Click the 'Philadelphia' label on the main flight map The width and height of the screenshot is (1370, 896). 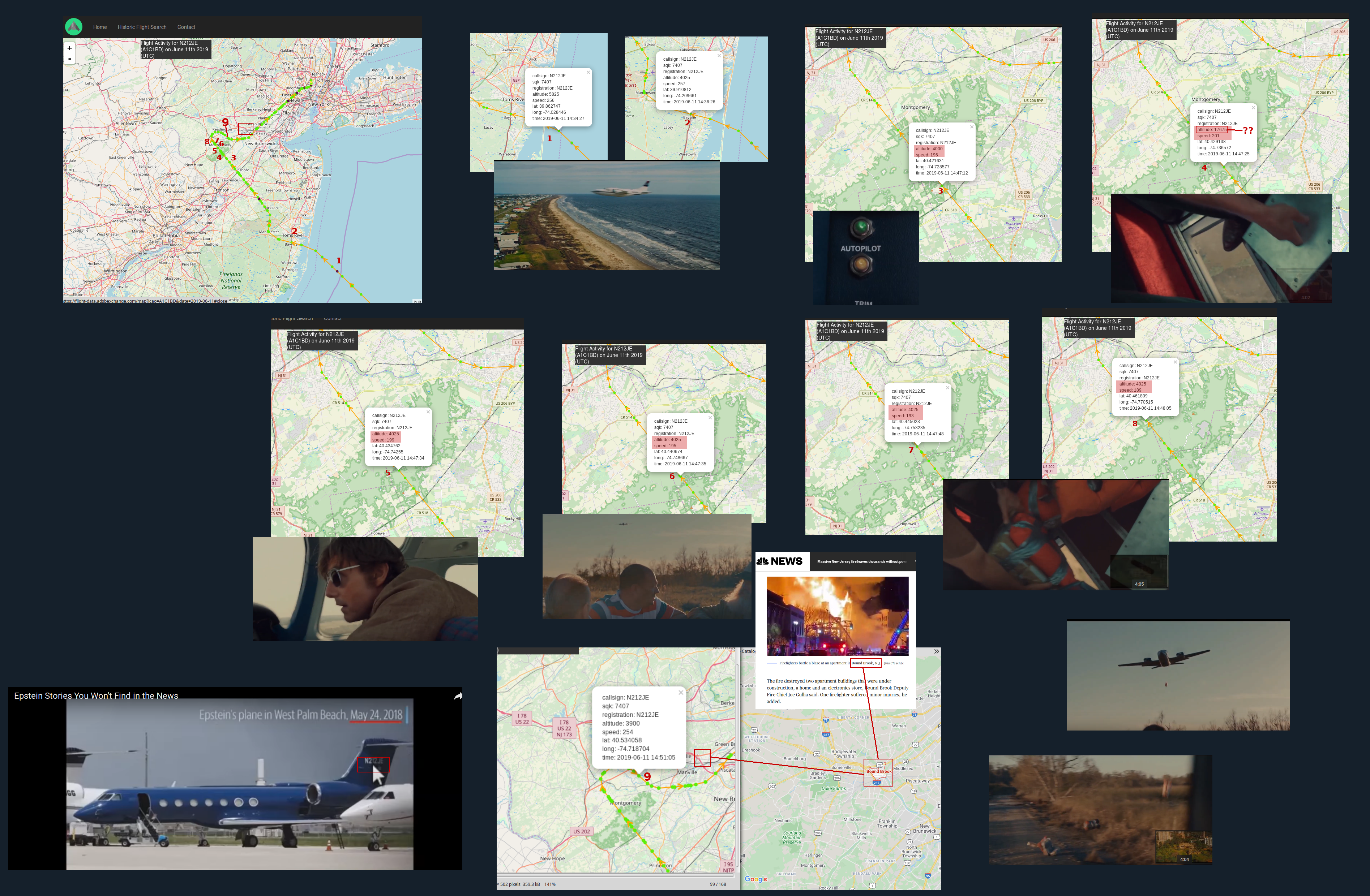point(166,235)
